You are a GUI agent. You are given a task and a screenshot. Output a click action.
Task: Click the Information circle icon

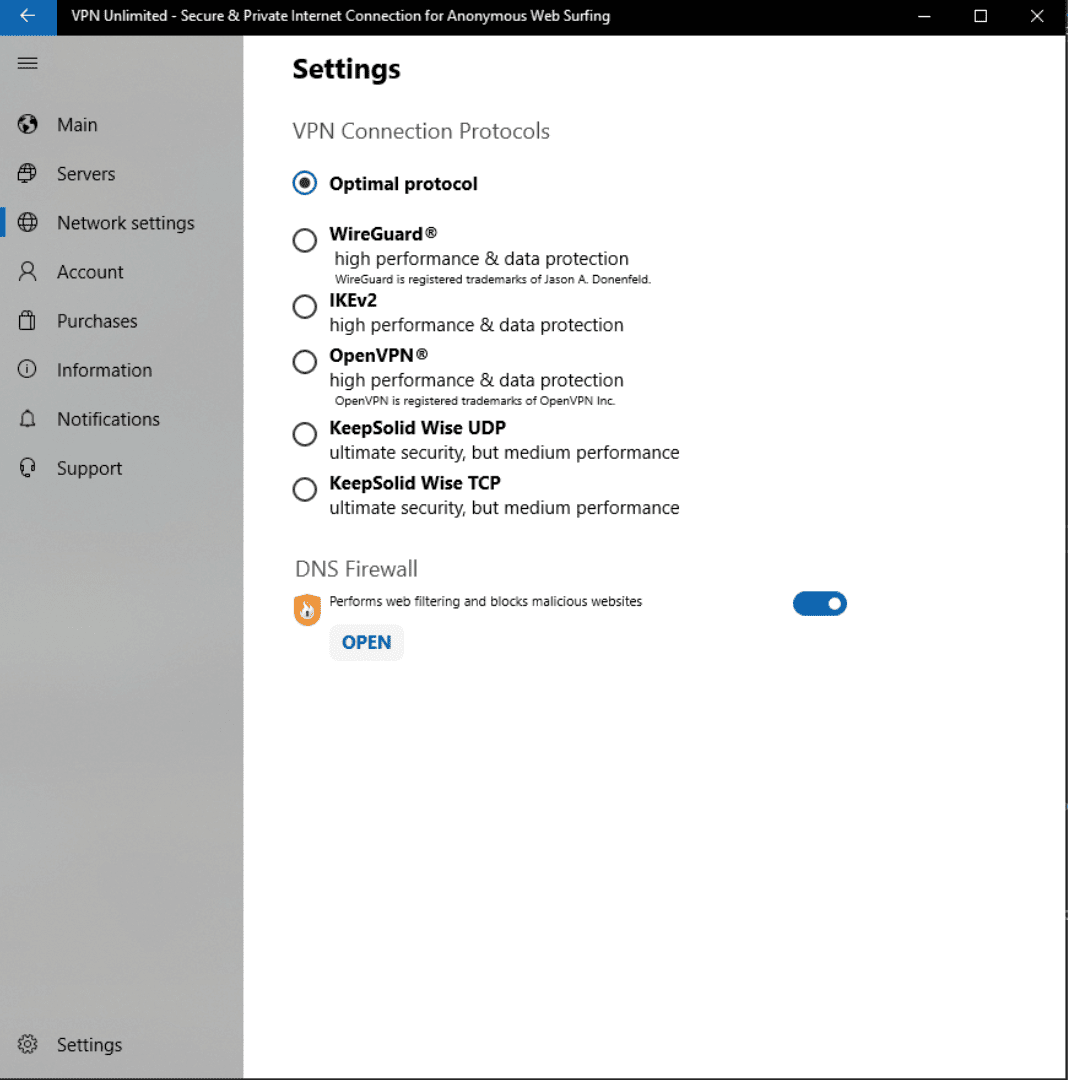pyautogui.click(x=28, y=370)
